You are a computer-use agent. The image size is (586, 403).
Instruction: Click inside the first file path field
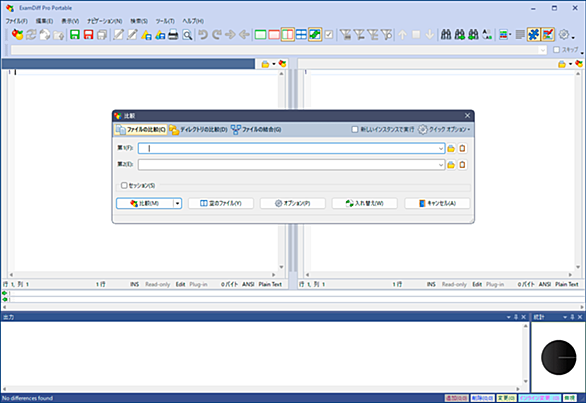288,148
